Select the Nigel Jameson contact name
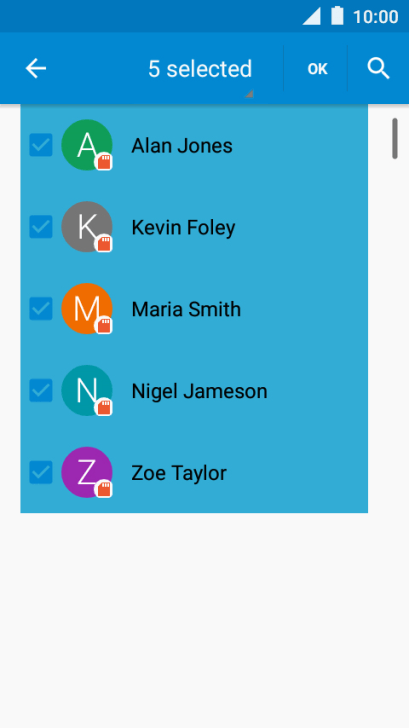 tap(199, 391)
